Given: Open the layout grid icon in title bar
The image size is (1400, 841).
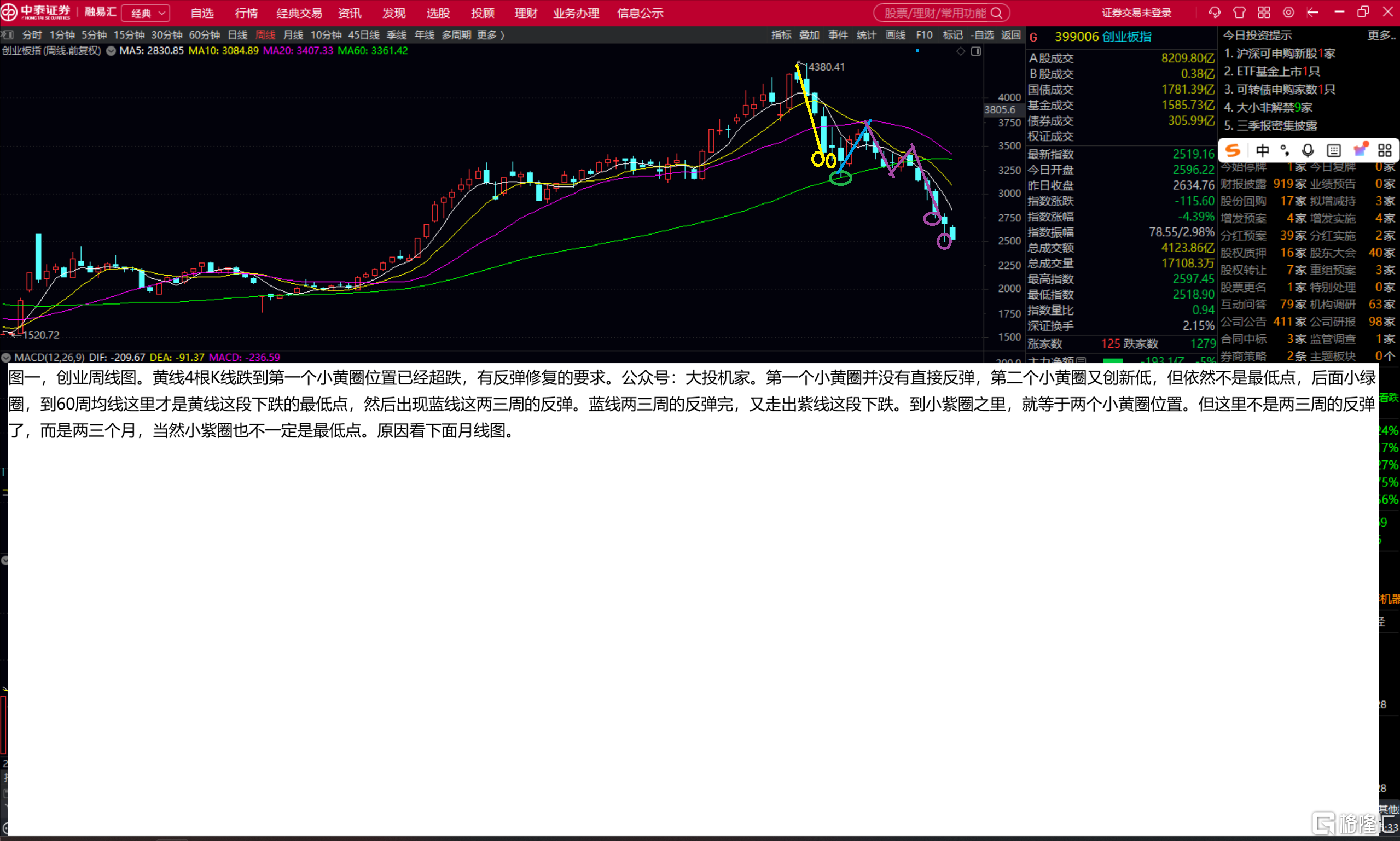Looking at the screenshot, I should point(1264,13).
